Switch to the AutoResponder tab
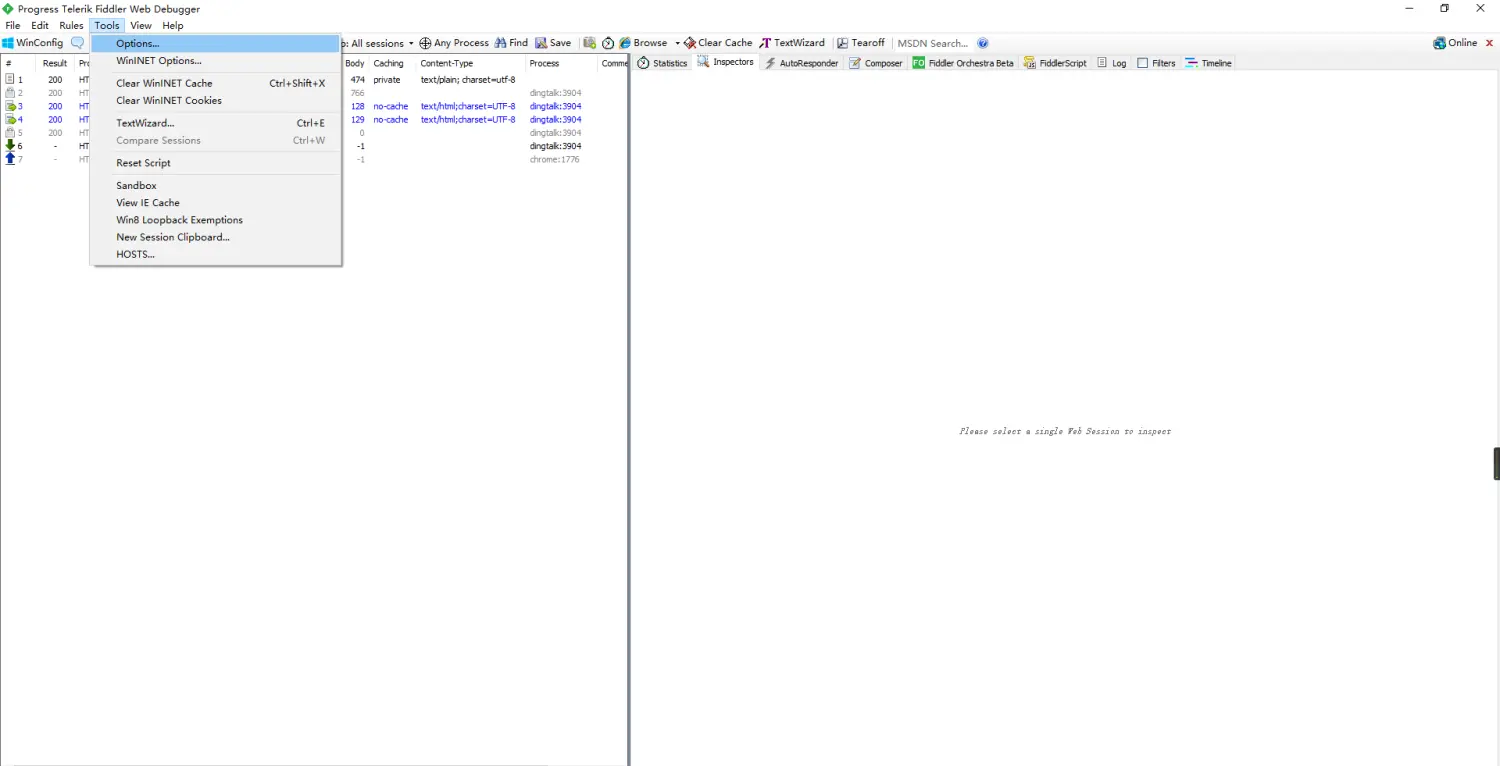 click(801, 63)
